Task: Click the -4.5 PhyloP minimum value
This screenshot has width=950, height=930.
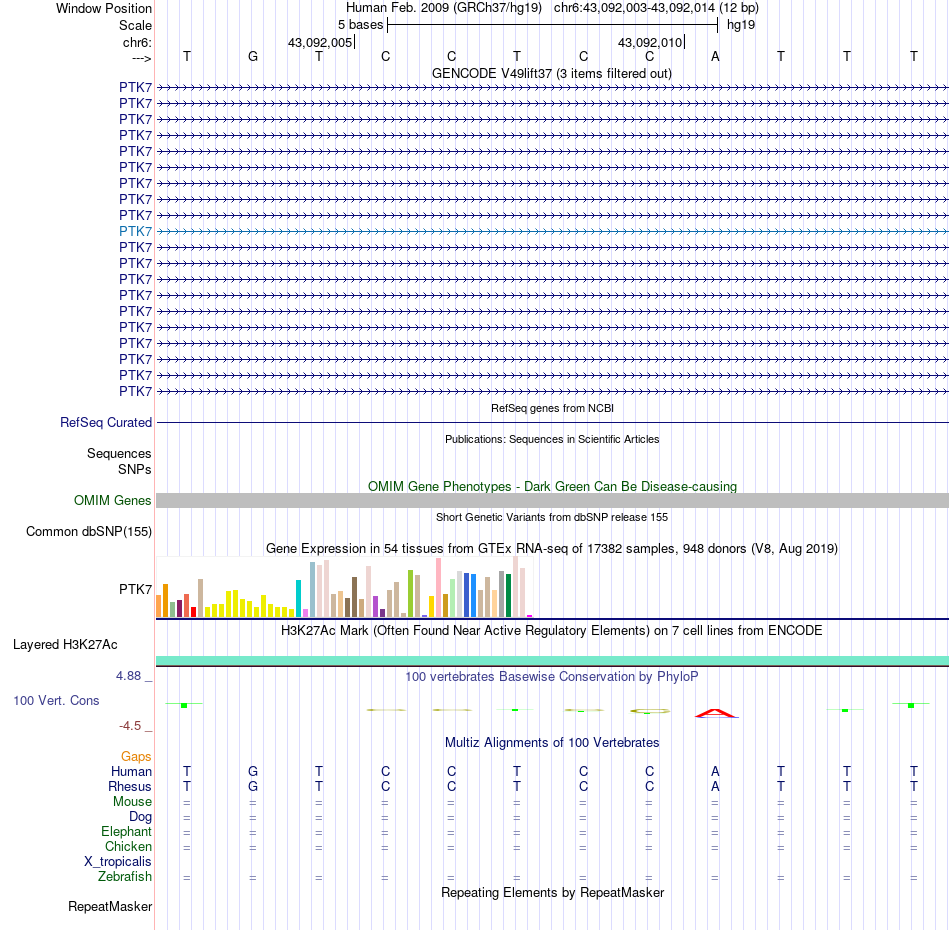Action: pyautogui.click(x=130, y=726)
